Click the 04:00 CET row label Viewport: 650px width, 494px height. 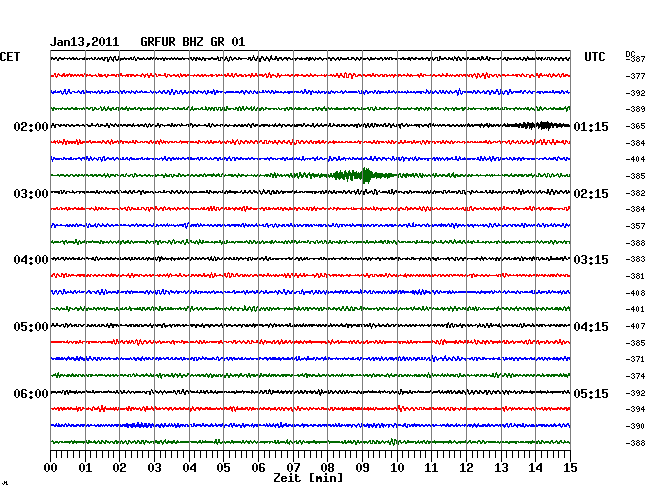click(31, 260)
